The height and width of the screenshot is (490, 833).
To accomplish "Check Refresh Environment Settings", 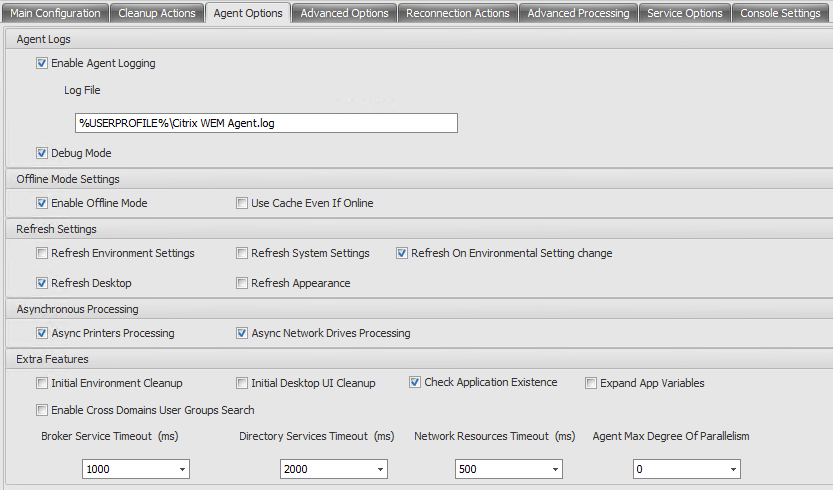I will coord(42,253).
